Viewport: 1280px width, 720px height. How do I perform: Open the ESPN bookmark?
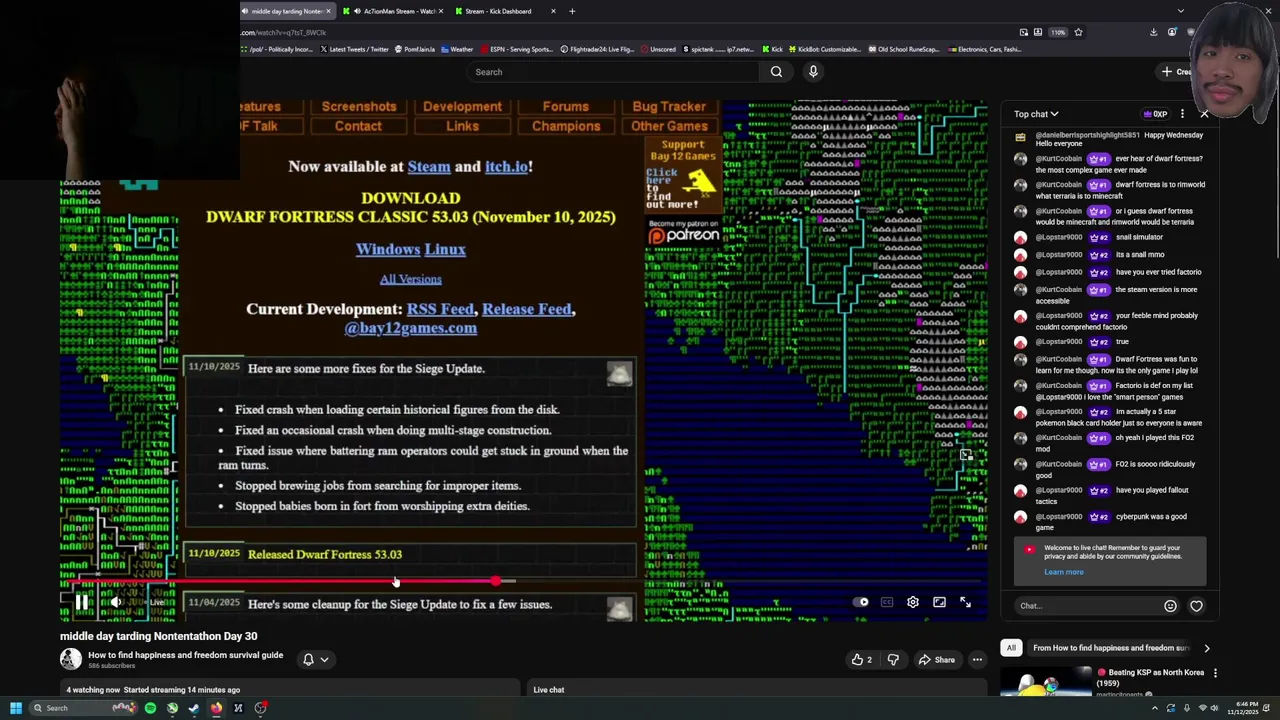click(517, 49)
